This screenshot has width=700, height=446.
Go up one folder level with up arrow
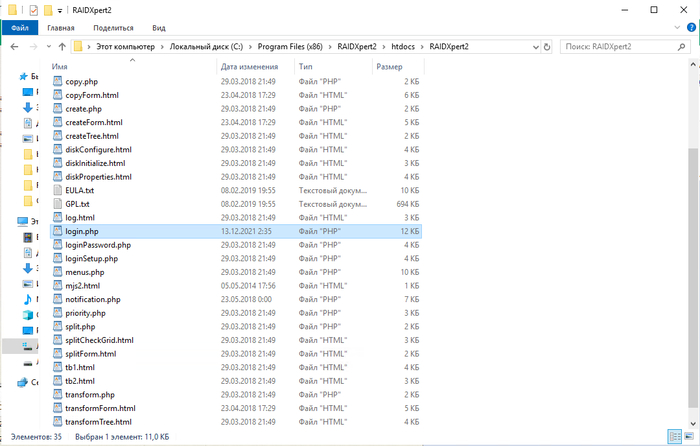(x=62, y=46)
